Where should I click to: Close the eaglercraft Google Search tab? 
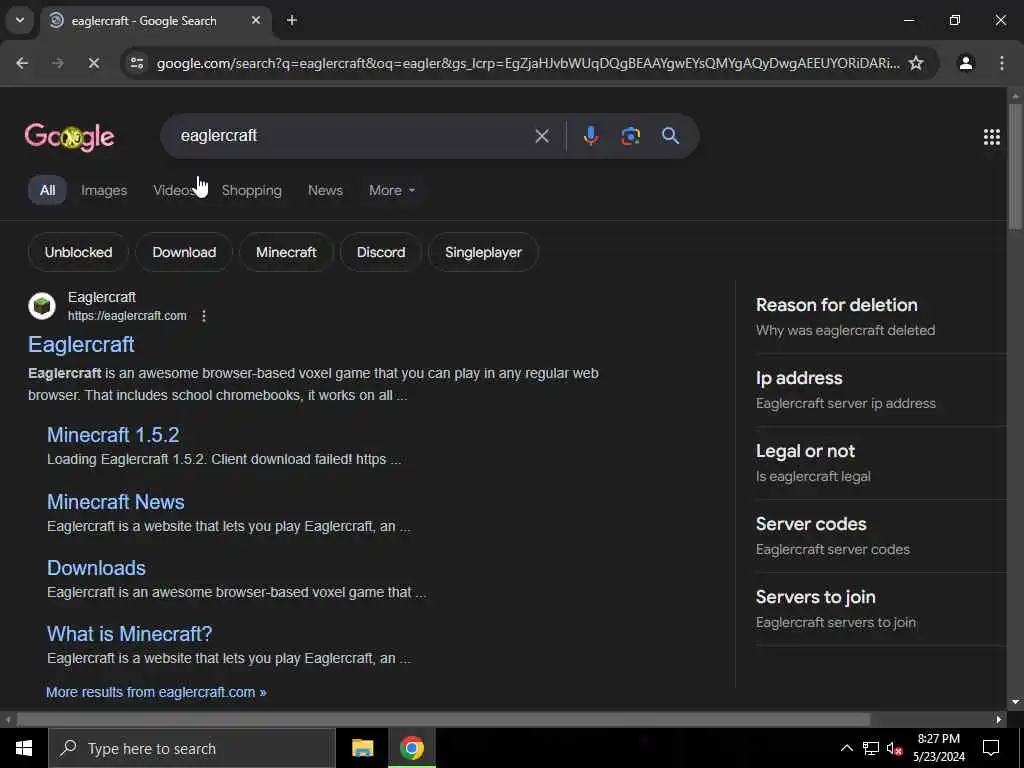pyautogui.click(x=256, y=20)
